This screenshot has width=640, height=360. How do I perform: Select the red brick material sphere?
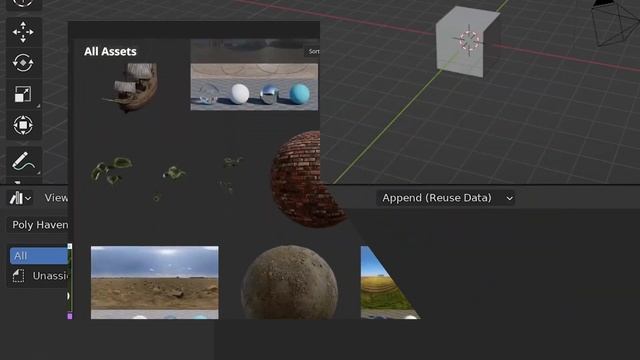coord(307,179)
